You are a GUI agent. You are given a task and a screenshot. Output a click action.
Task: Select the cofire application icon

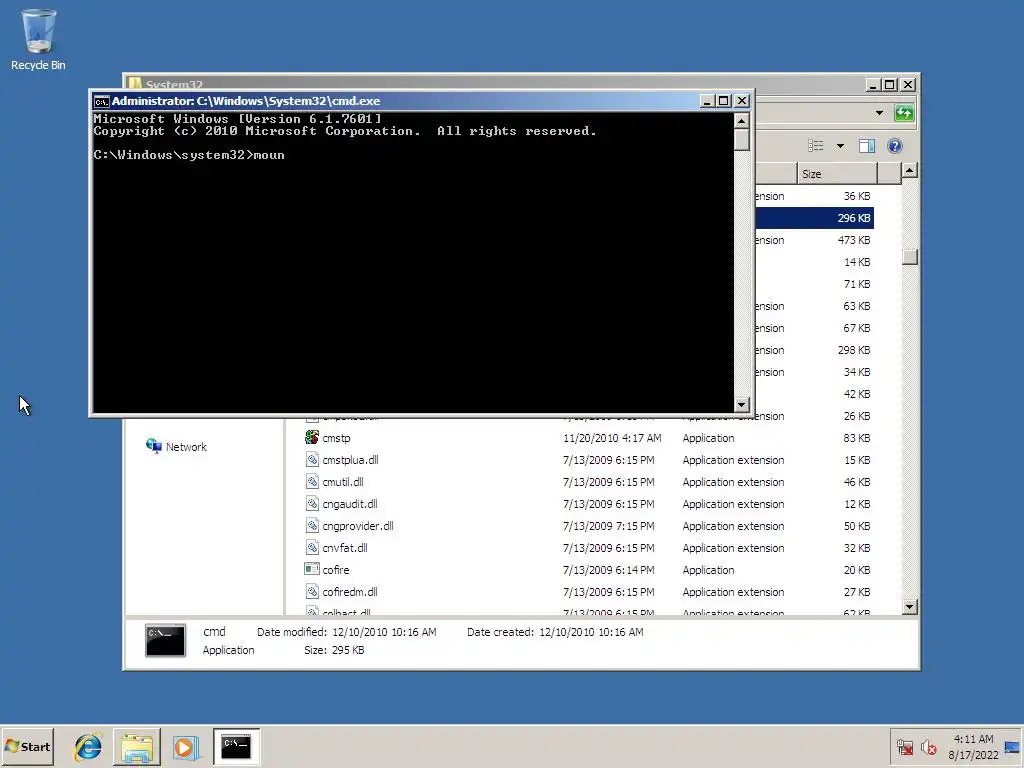tap(312, 569)
